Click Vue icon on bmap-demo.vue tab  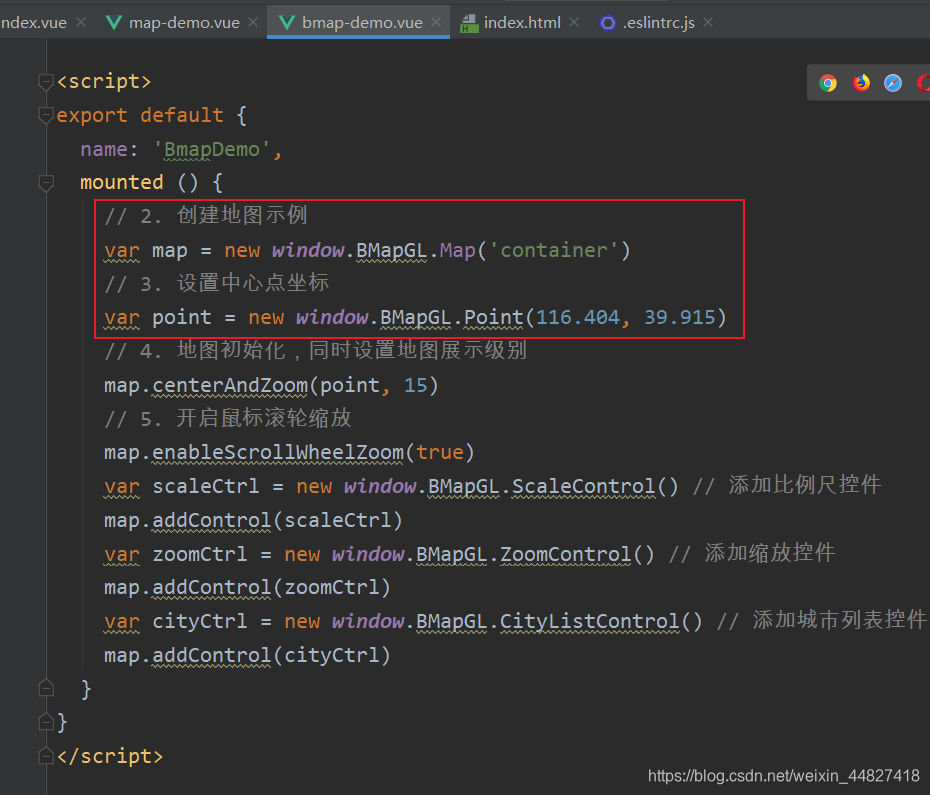286,23
